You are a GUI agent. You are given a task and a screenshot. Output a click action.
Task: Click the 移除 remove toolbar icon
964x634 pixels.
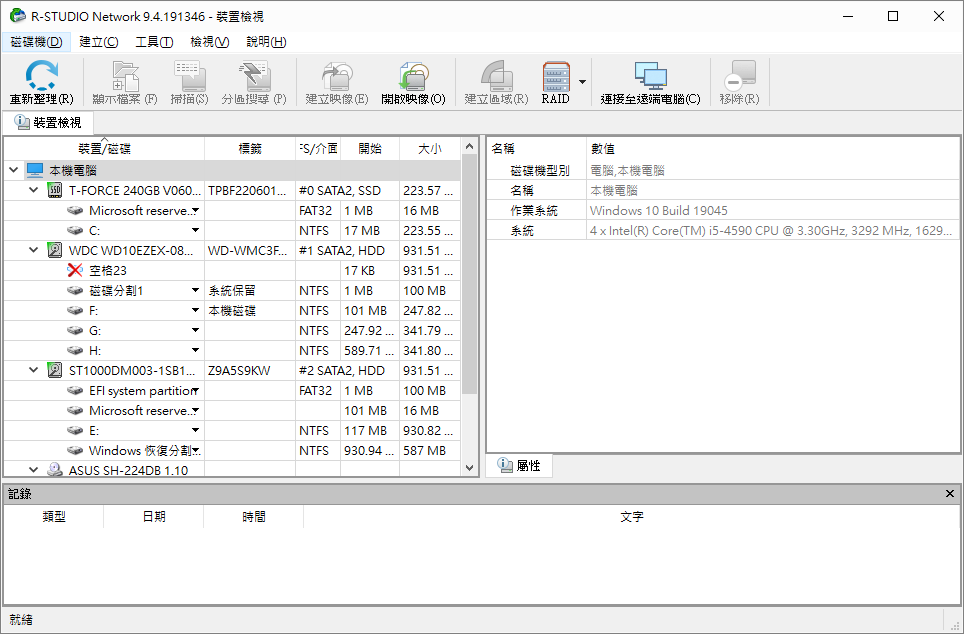[x=740, y=76]
